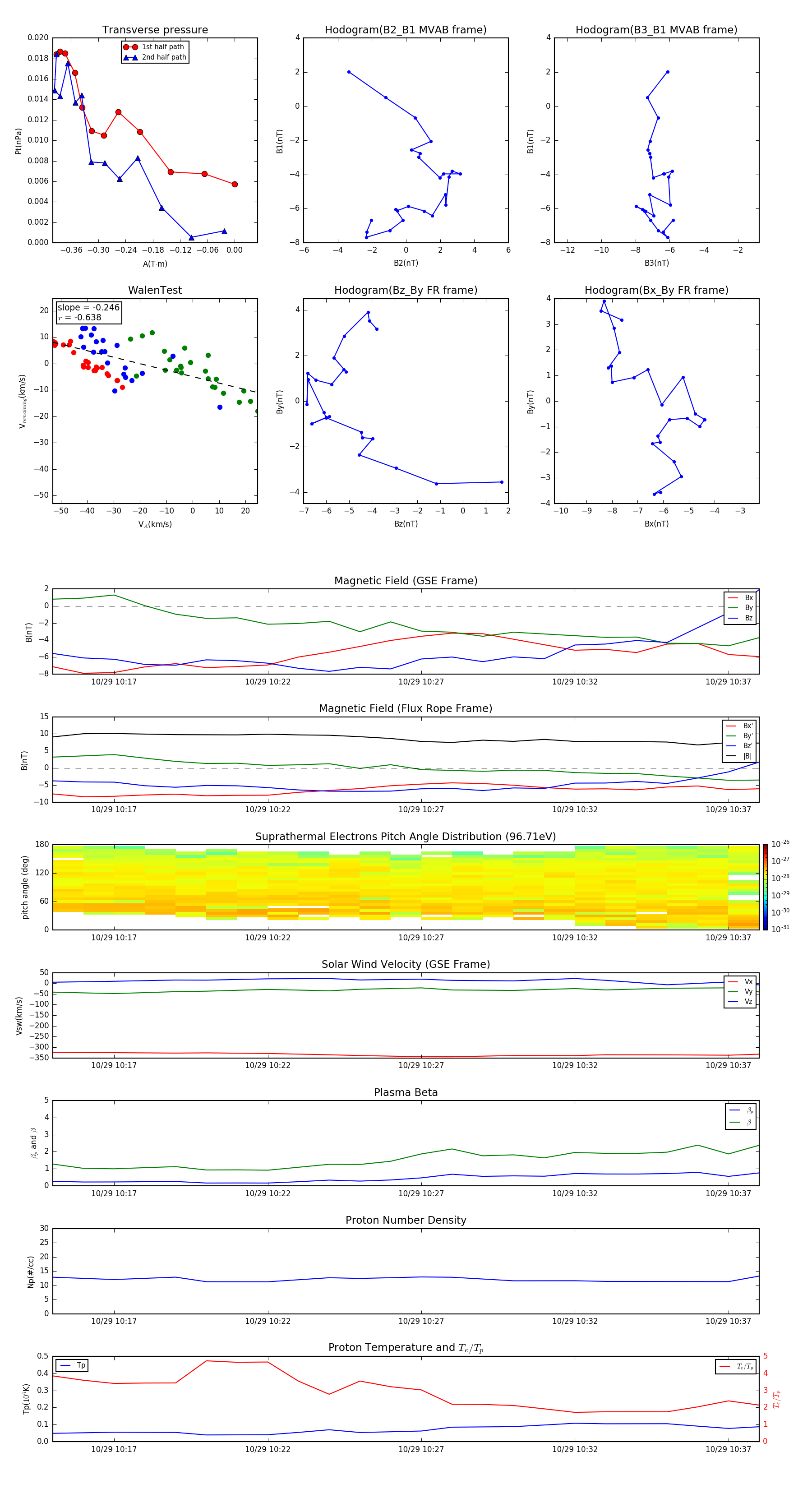Click 'Proton Number Density' panel title
The height and width of the screenshot is (1489, 812).
pyautogui.click(x=406, y=1220)
